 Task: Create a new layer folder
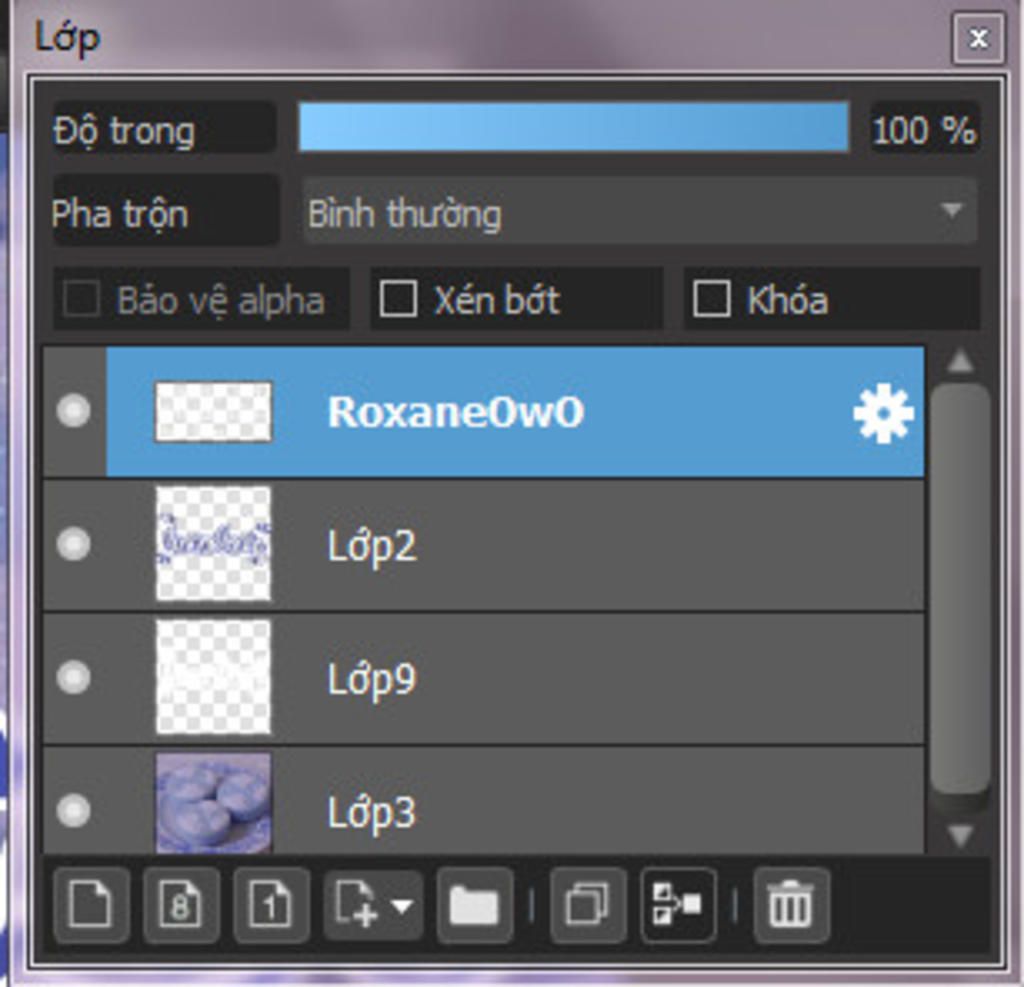(x=474, y=905)
